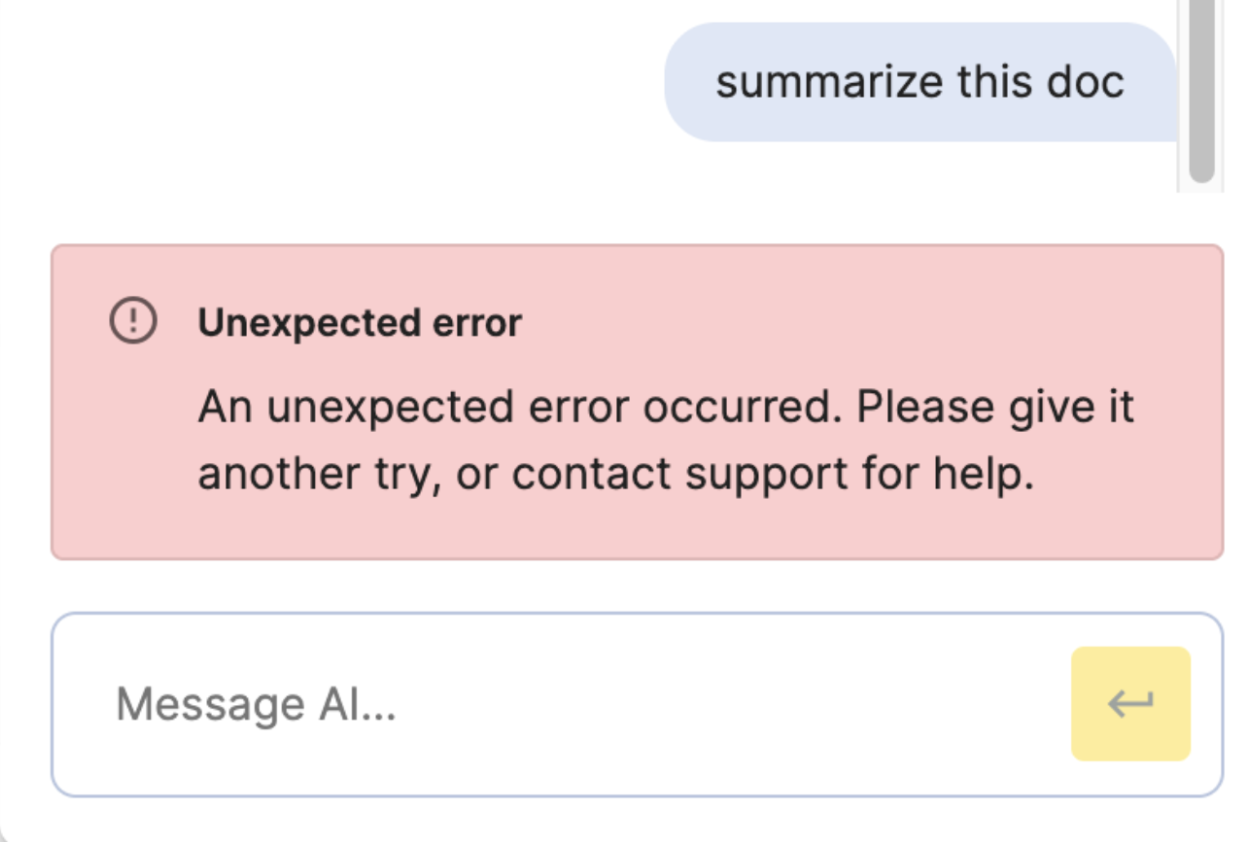Click the bold word "error" in the alert title
This screenshot has height=842, width=1260.
click(476, 323)
